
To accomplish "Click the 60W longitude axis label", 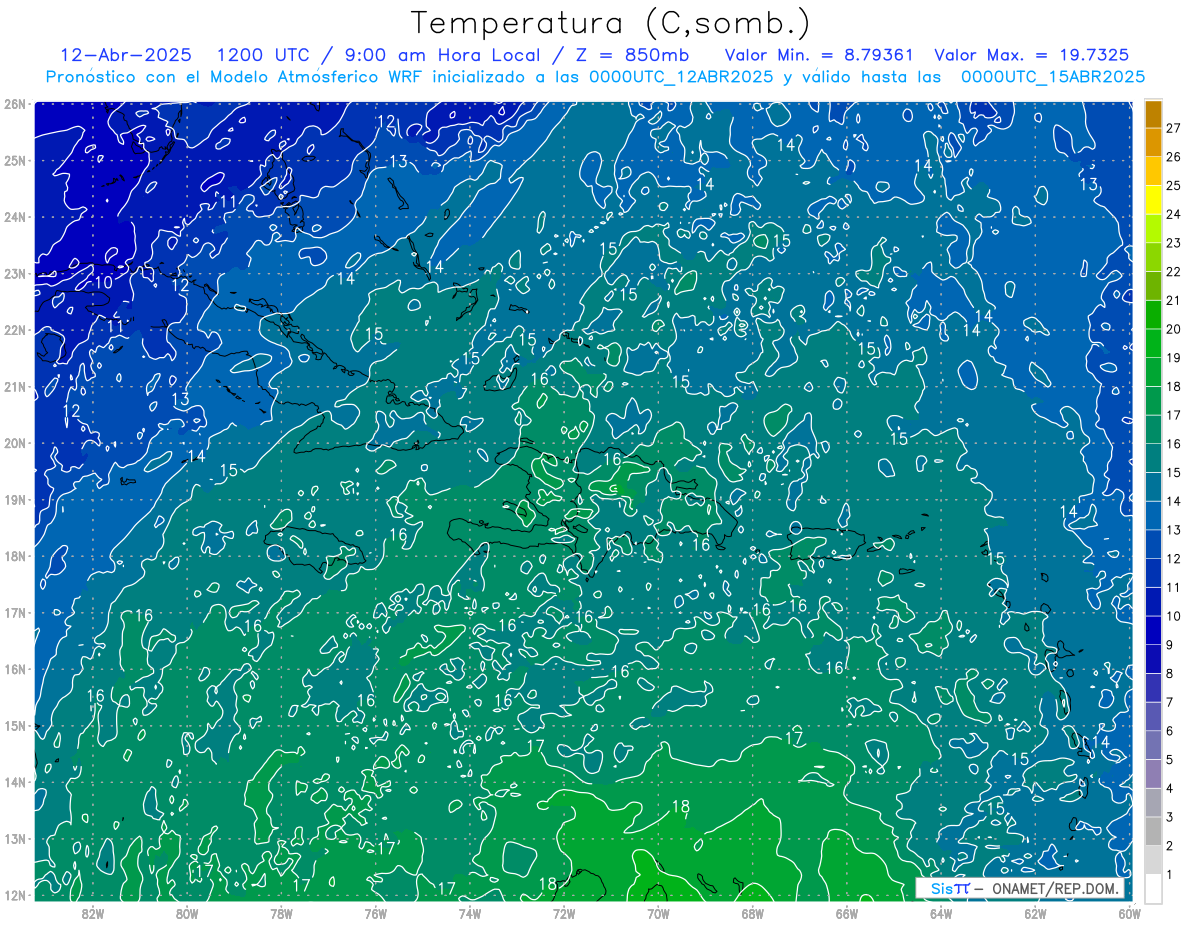I will tap(1128, 913).
